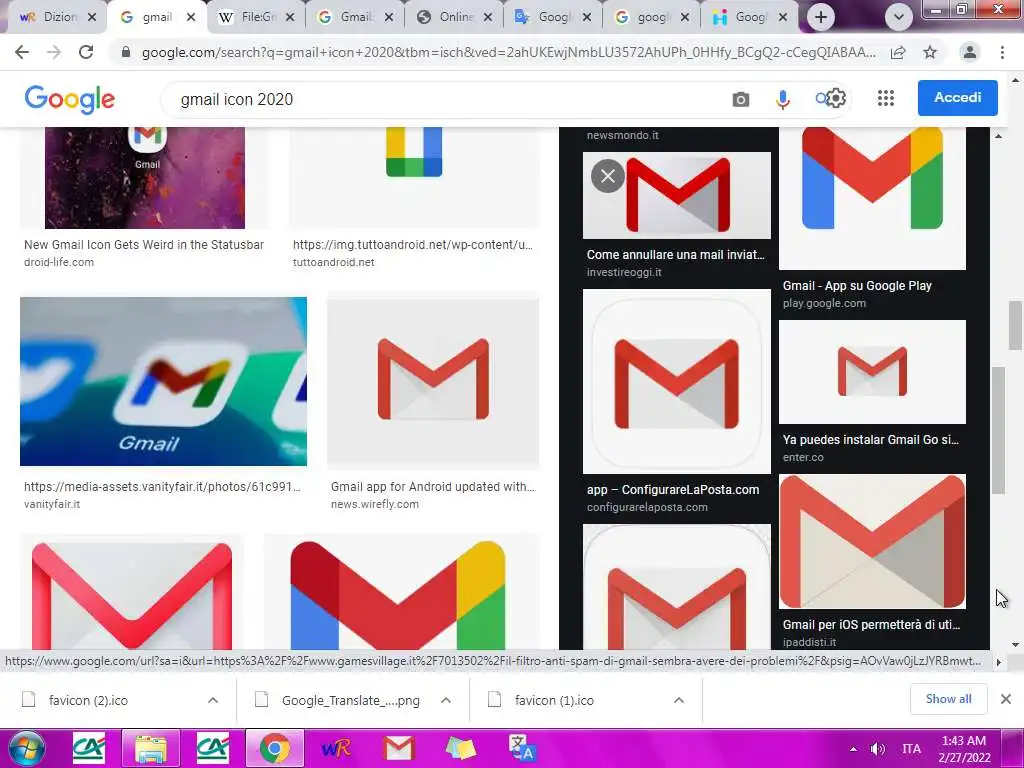This screenshot has height=768, width=1024.
Task: Open the enter.co small Gmail thumbnail
Action: [872, 372]
